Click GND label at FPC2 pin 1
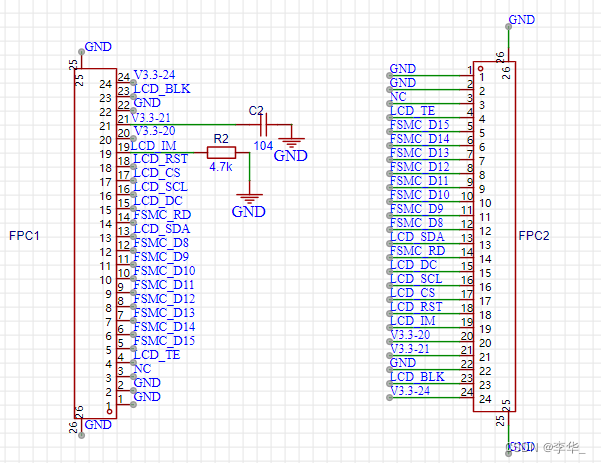601x463 pixels. click(x=403, y=69)
